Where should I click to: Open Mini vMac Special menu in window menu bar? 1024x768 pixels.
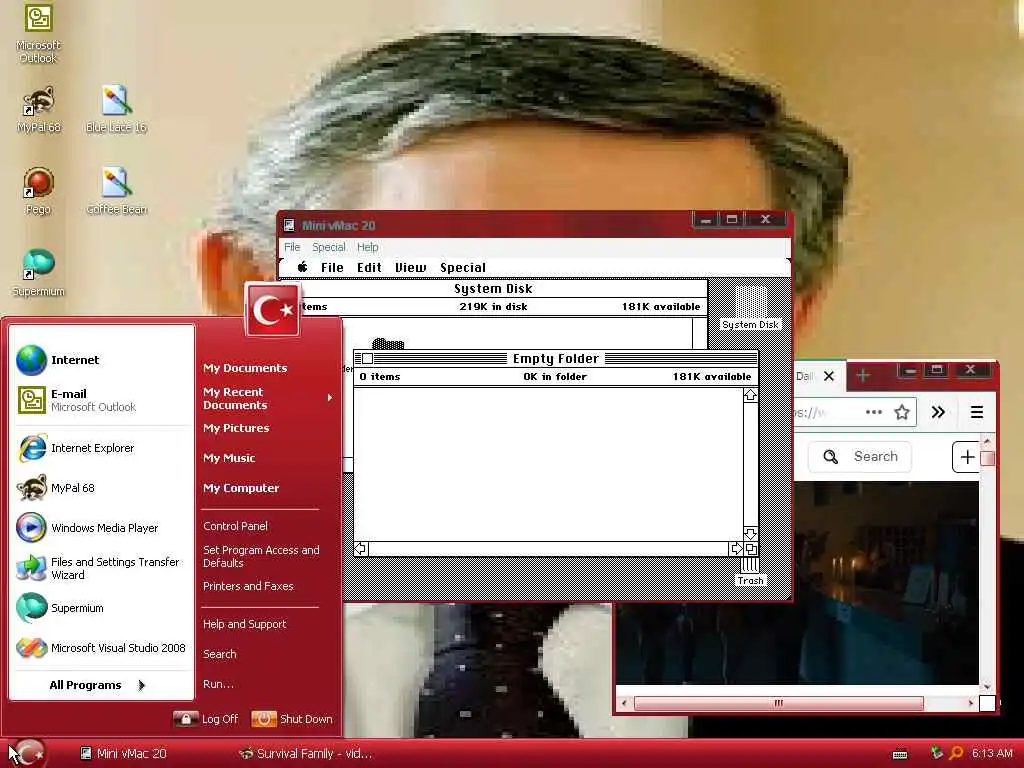pos(328,247)
